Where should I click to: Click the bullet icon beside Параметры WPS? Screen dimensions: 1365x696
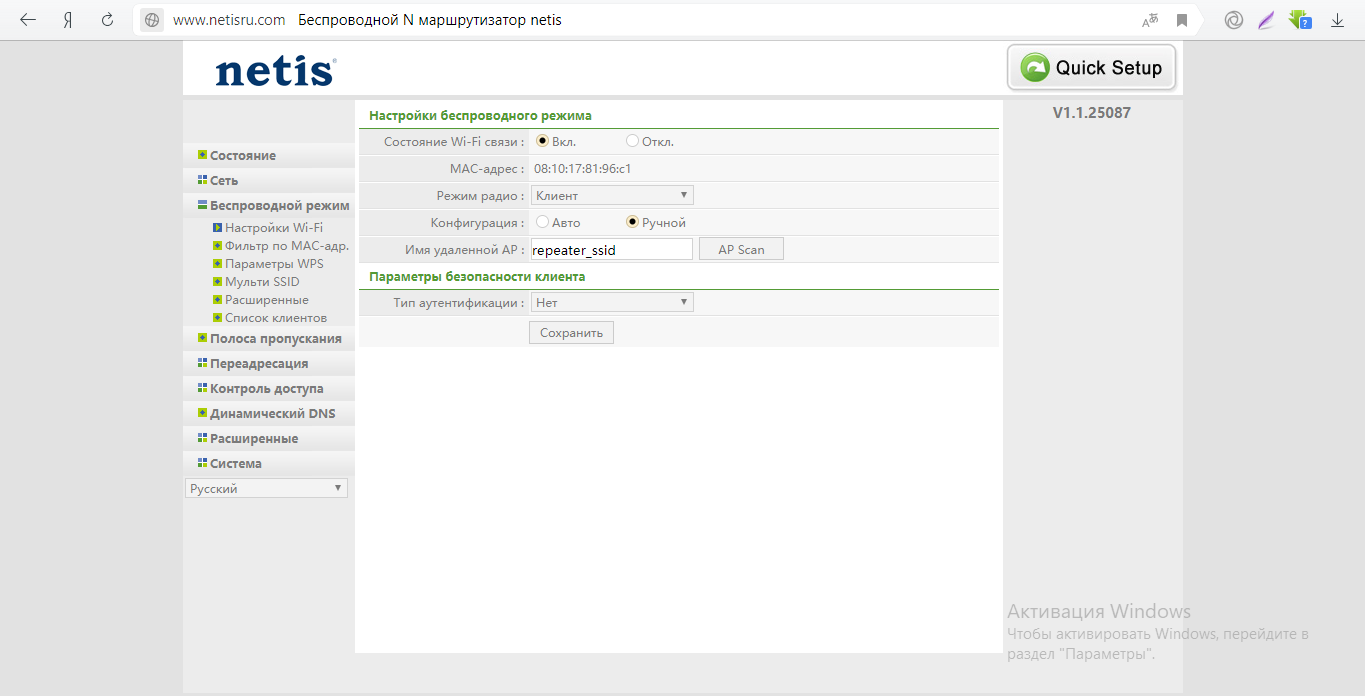pos(216,264)
